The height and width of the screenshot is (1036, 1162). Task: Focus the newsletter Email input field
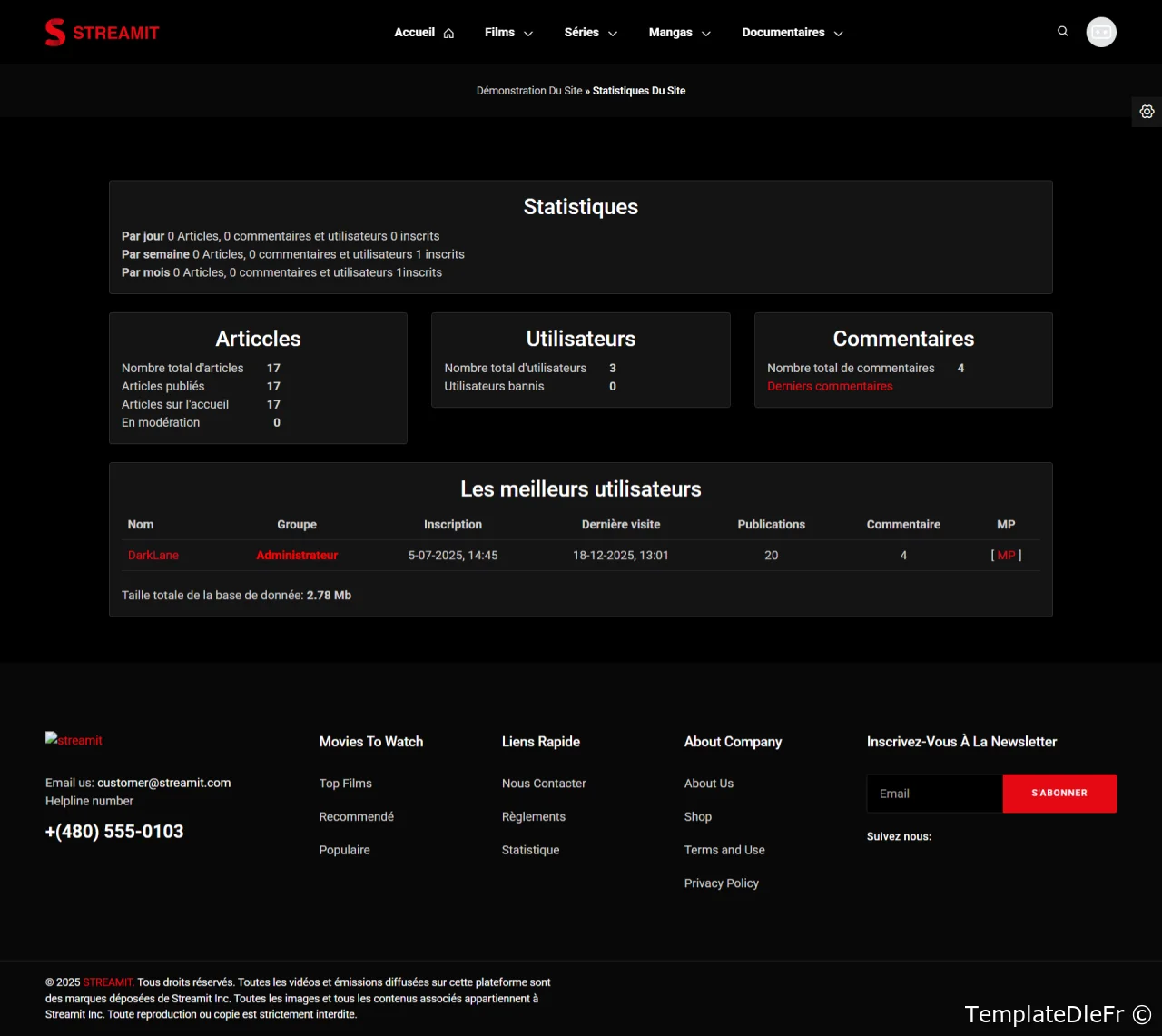click(934, 793)
